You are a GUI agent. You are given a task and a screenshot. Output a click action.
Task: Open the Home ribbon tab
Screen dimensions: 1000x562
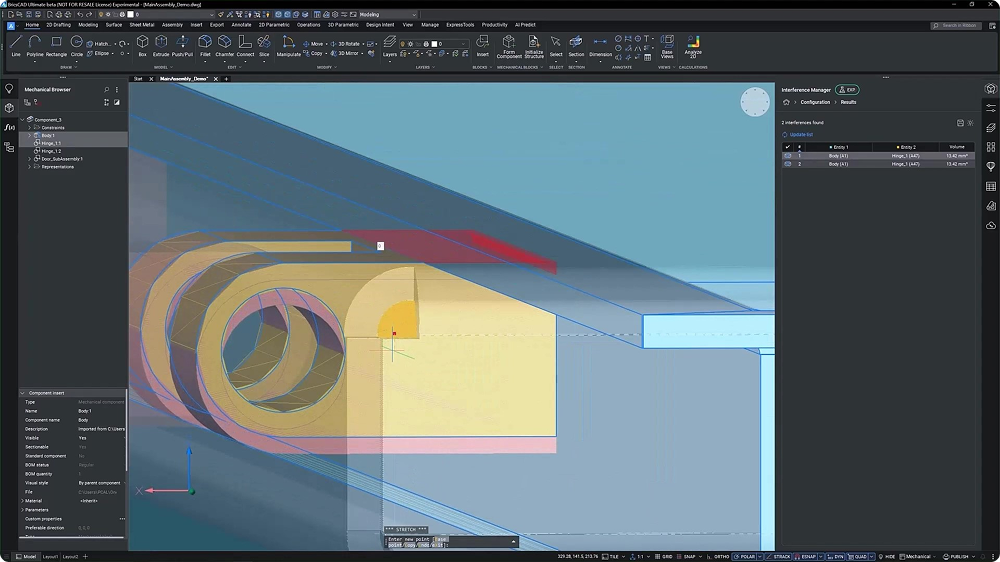tap(32, 25)
